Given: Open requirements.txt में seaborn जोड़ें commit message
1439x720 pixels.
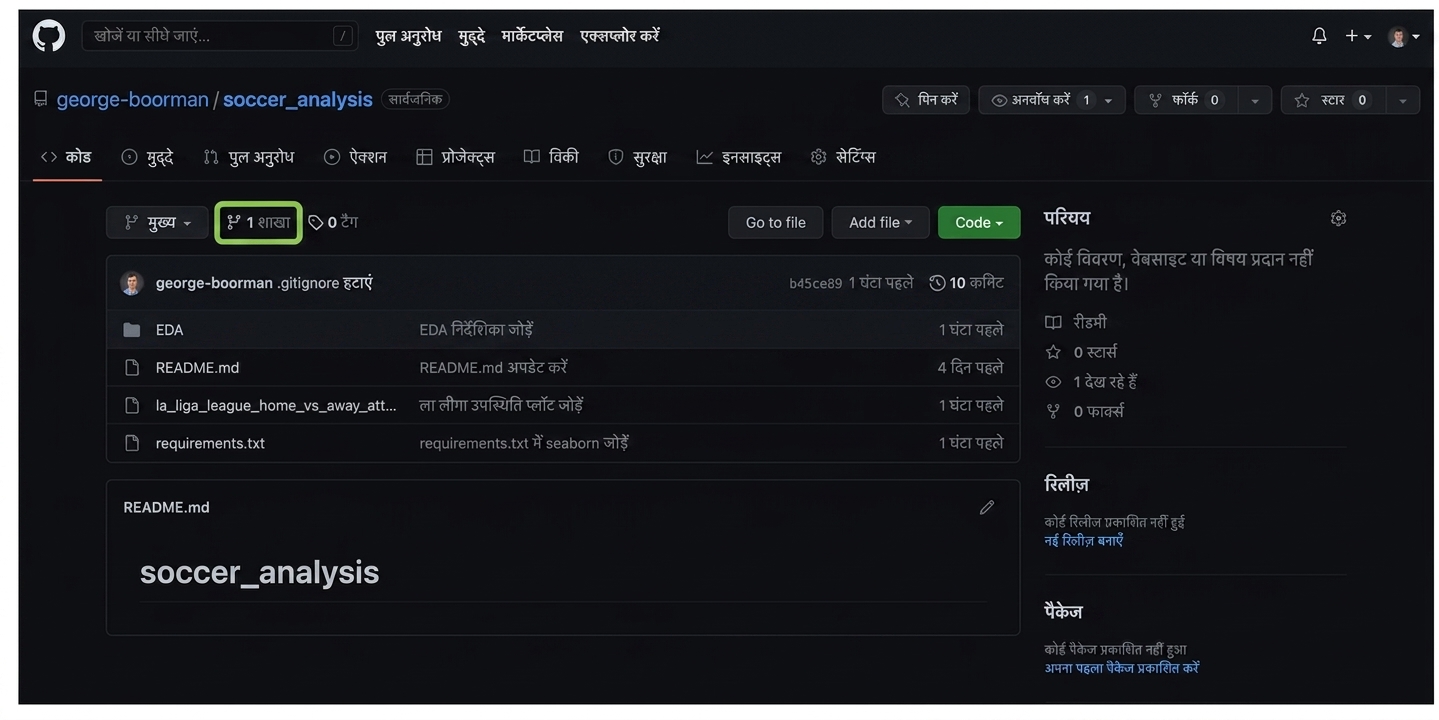Looking at the screenshot, I should click(x=524, y=443).
